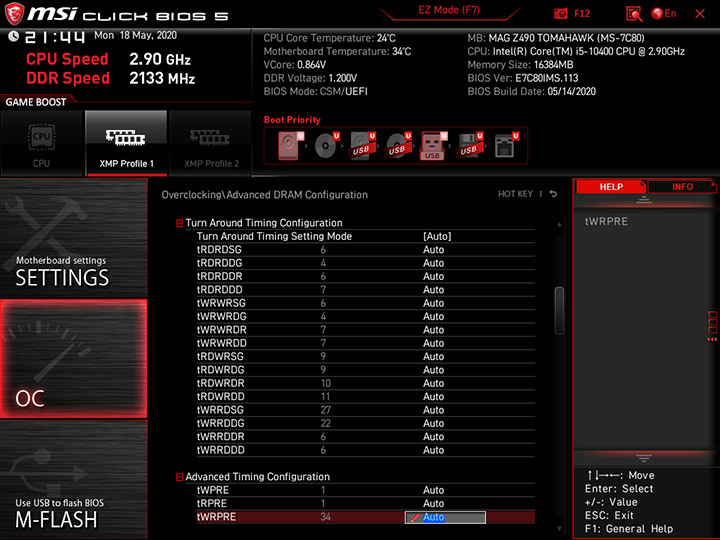Toggle the CPU Game Boost button
Image resolution: width=720 pixels, height=540 pixels.
click(41, 143)
